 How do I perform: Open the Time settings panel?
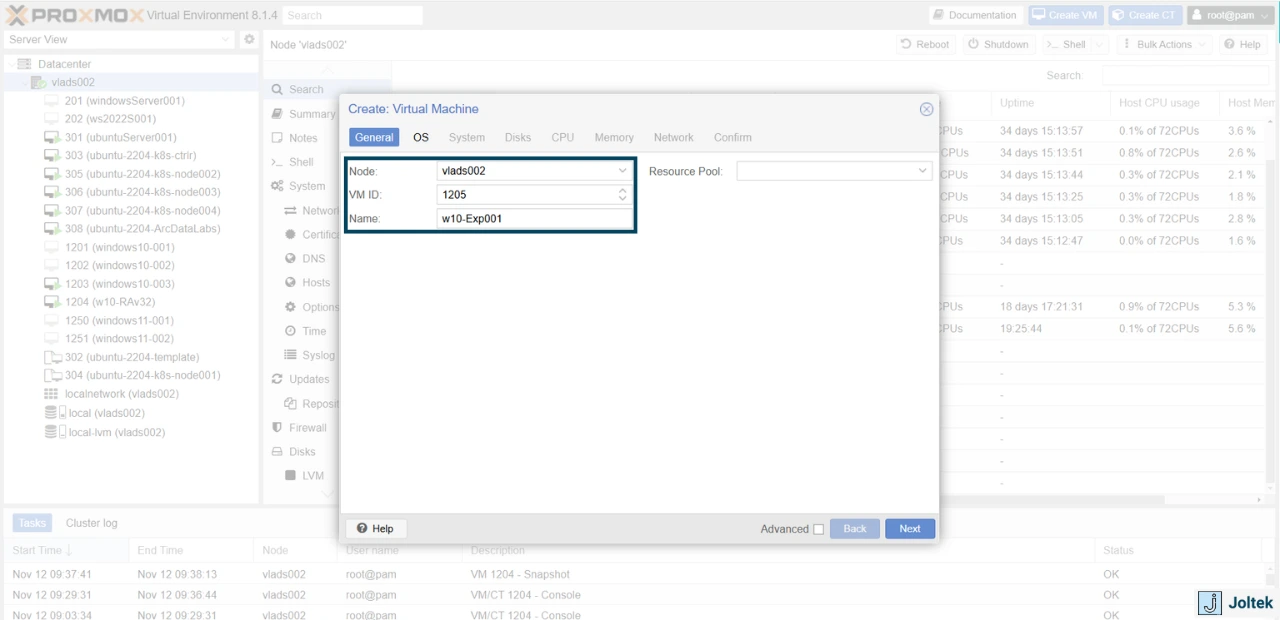pyautogui.click(x=306, y=331)
